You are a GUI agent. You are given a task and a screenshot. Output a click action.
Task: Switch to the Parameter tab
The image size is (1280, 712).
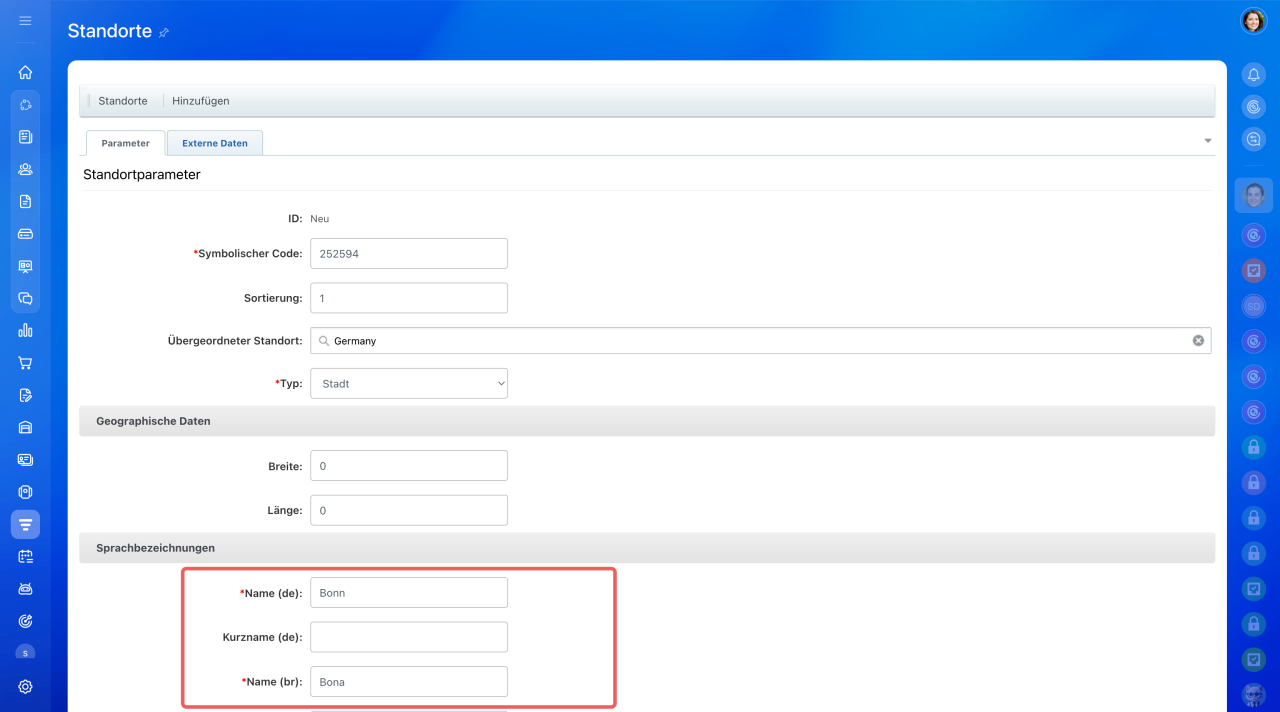point(125,143)
